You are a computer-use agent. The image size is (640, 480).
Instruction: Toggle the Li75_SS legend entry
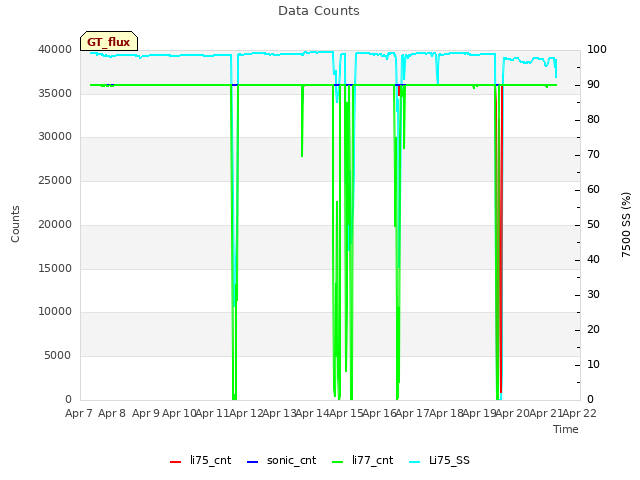coord(439,460)
